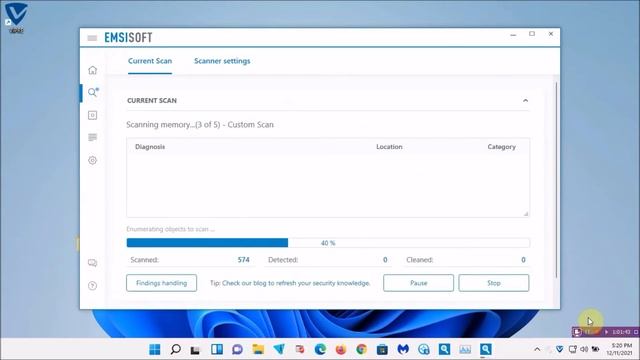
Task: Click the Findings handling button
Action: (161, 283)
